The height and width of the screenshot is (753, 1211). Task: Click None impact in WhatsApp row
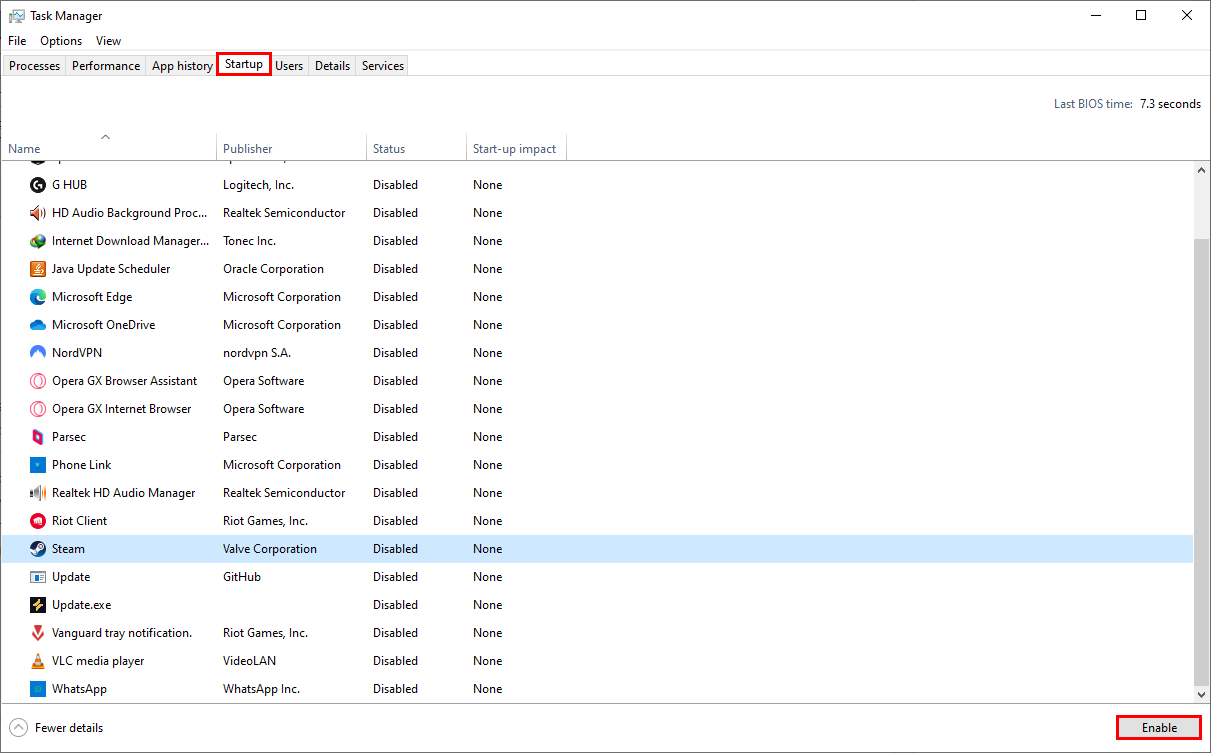(x=488, y=689)
